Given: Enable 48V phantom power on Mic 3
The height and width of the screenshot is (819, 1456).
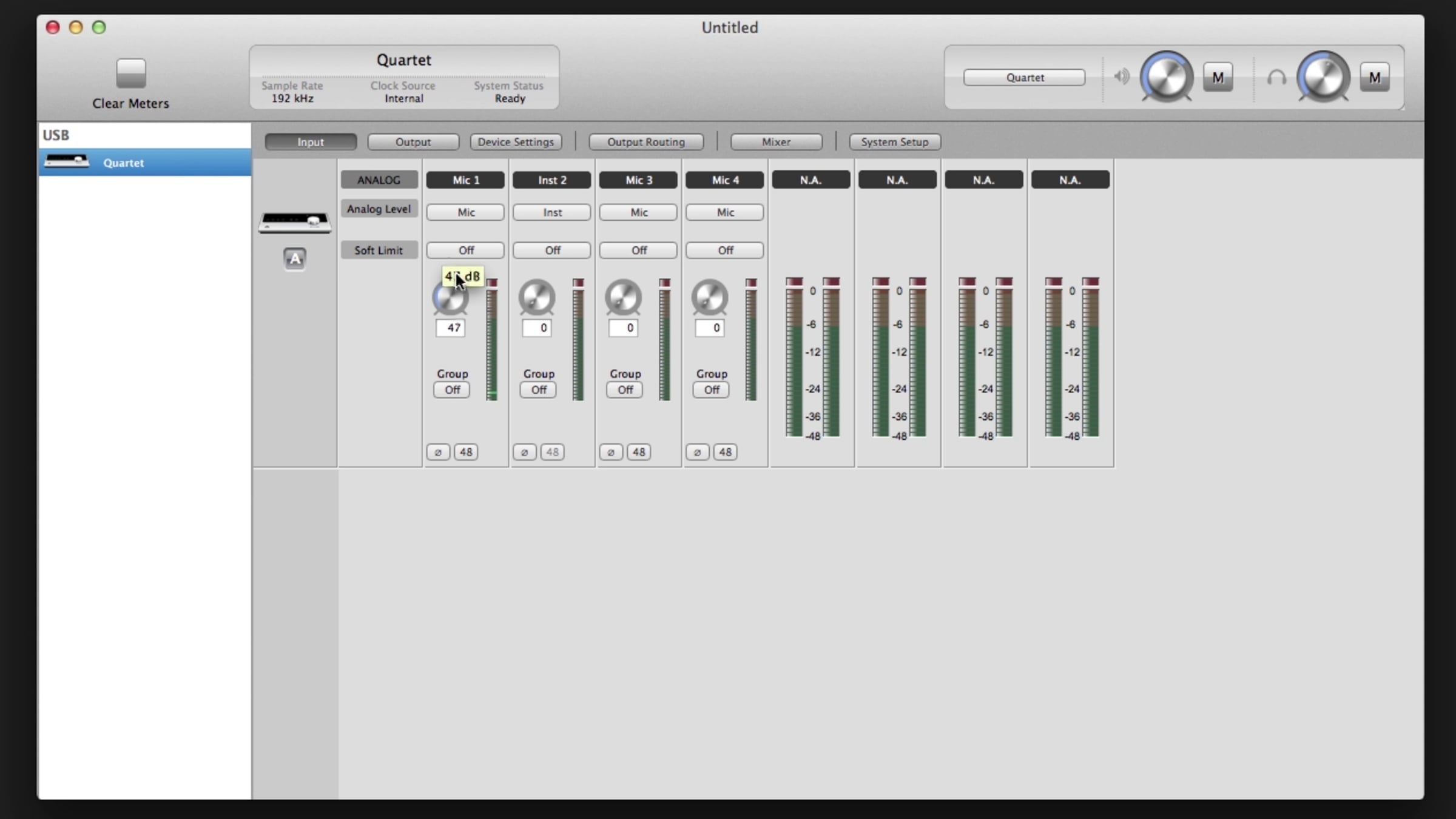Looking at the screenshot, I should tap(639, 452).
